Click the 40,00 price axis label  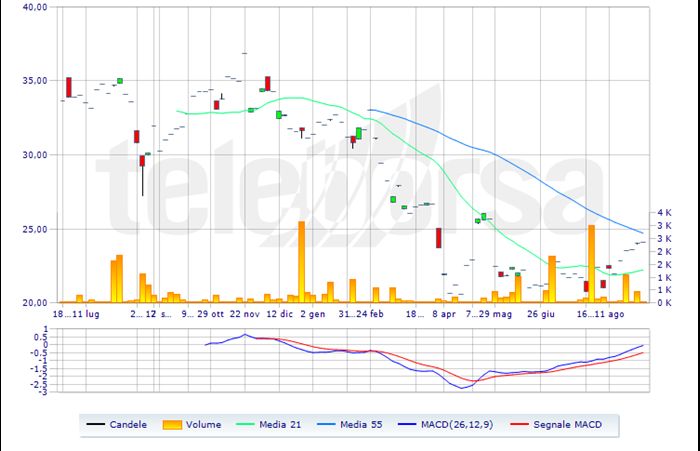[35, 7]
